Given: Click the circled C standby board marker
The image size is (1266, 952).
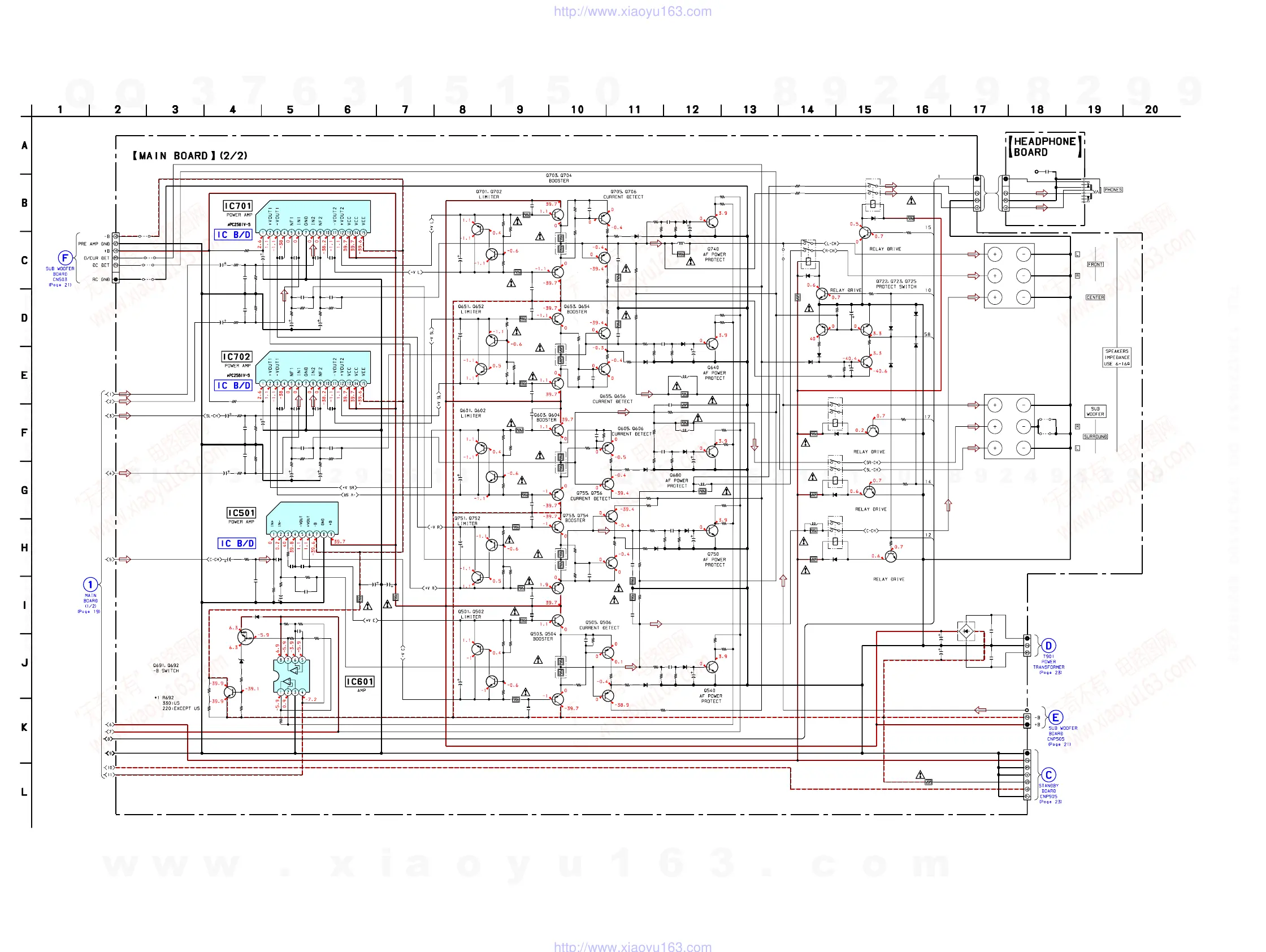Looking at the screenshot, I should click(1048, 775).
